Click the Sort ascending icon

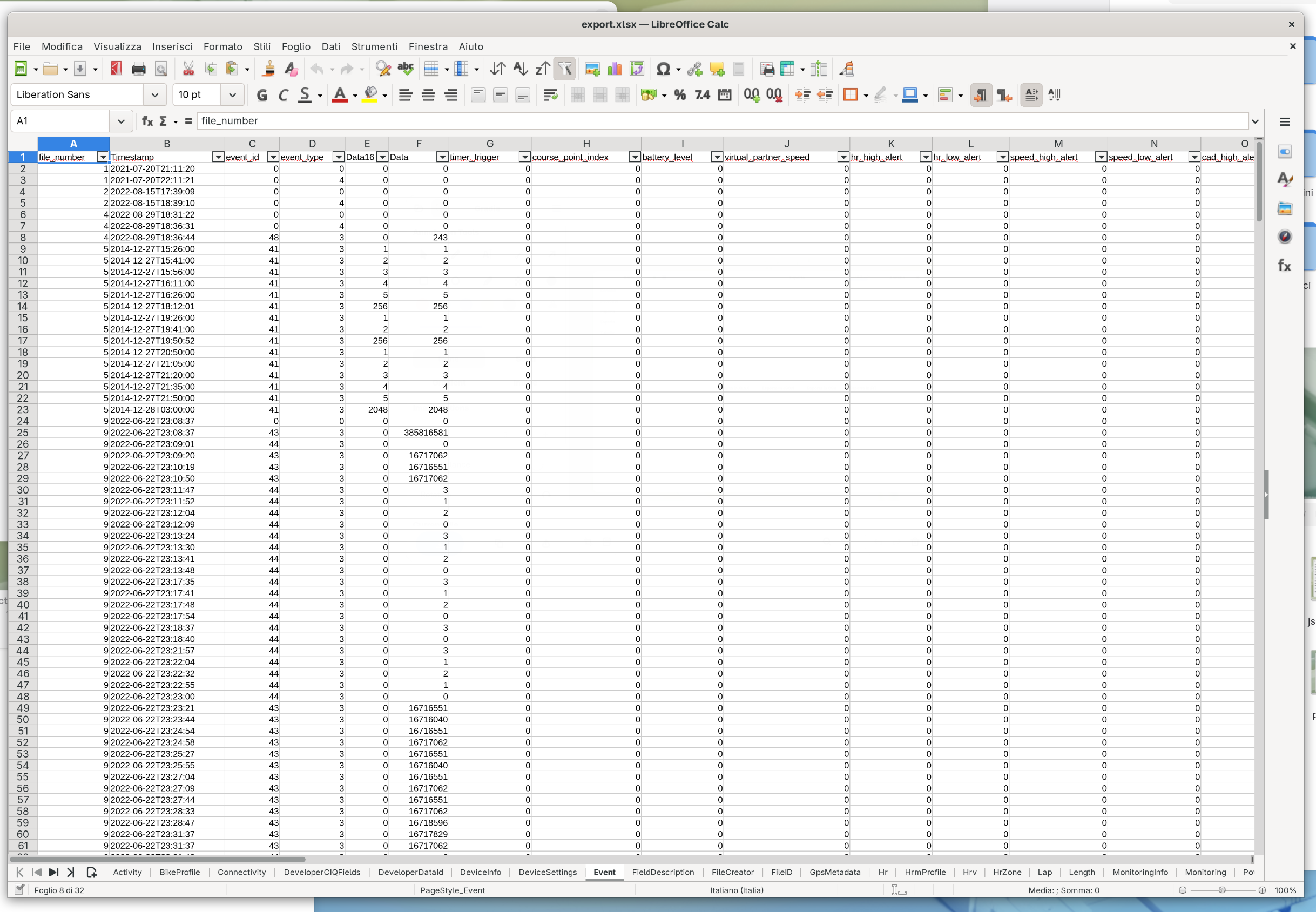[x=521, y=69]
